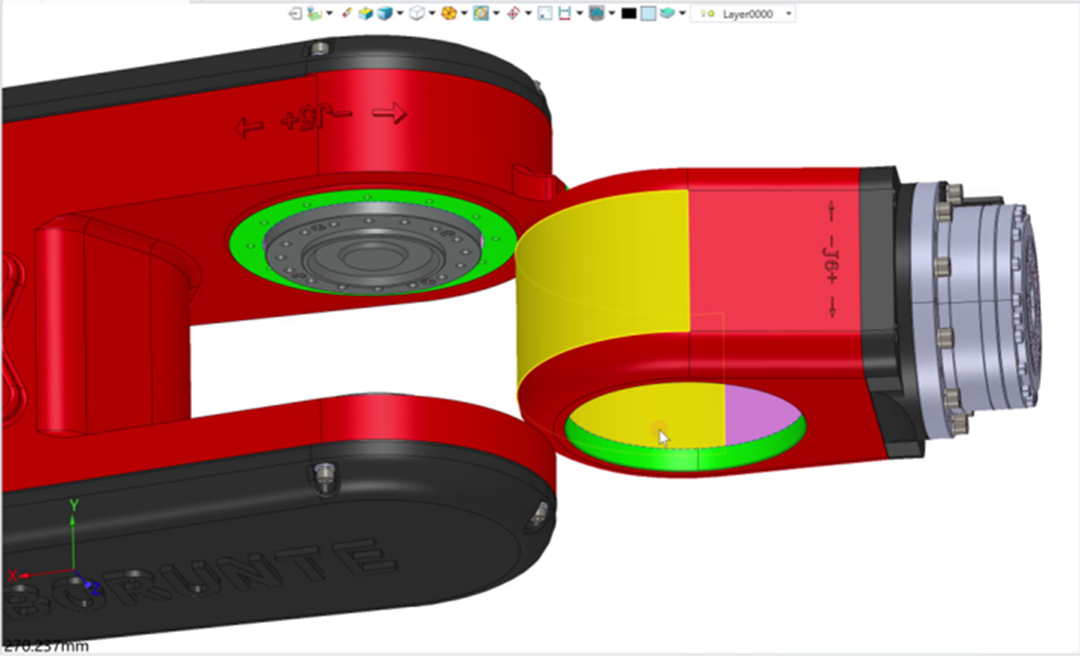This screenshot has width=1080, height=657.
Task: Choose the shaded blue cube display icon
Action: click(384, 14)
